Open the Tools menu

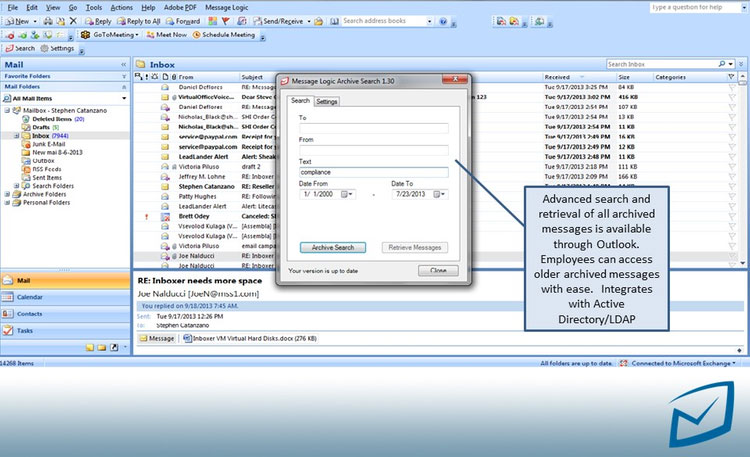click(x=94, y=7)
